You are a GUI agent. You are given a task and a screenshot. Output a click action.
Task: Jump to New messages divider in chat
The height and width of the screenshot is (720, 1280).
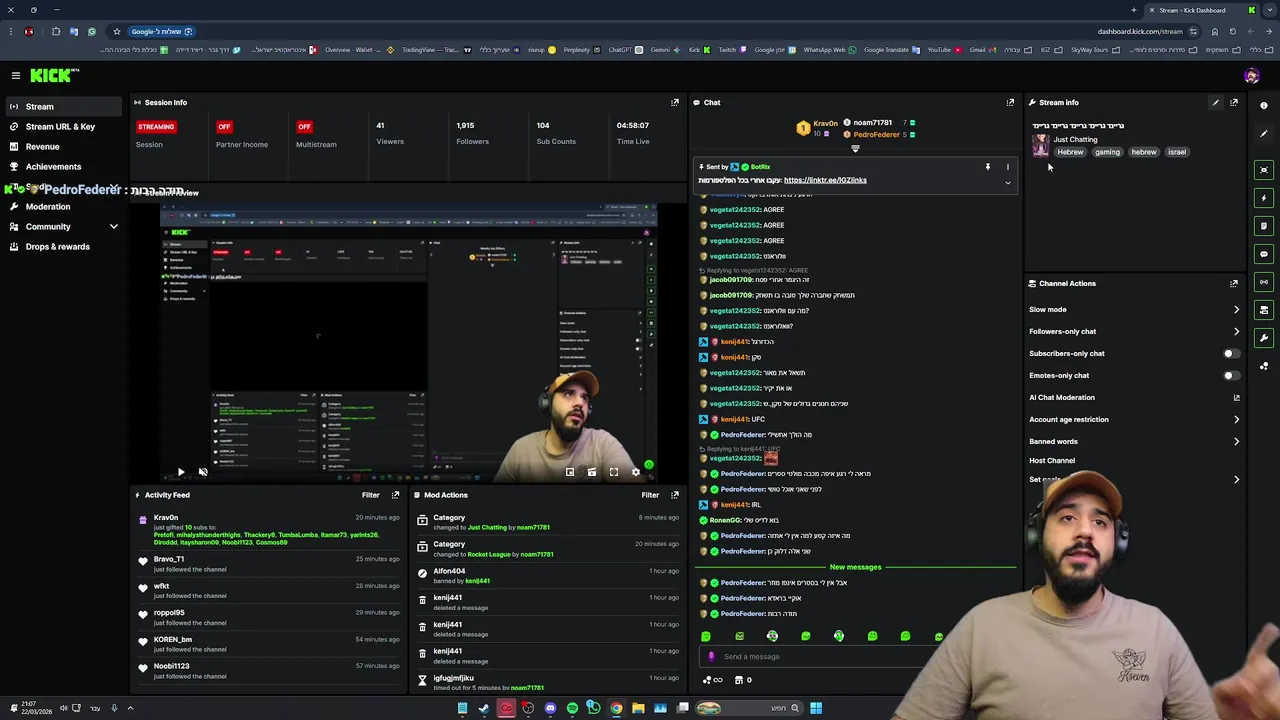click(855, 567)
